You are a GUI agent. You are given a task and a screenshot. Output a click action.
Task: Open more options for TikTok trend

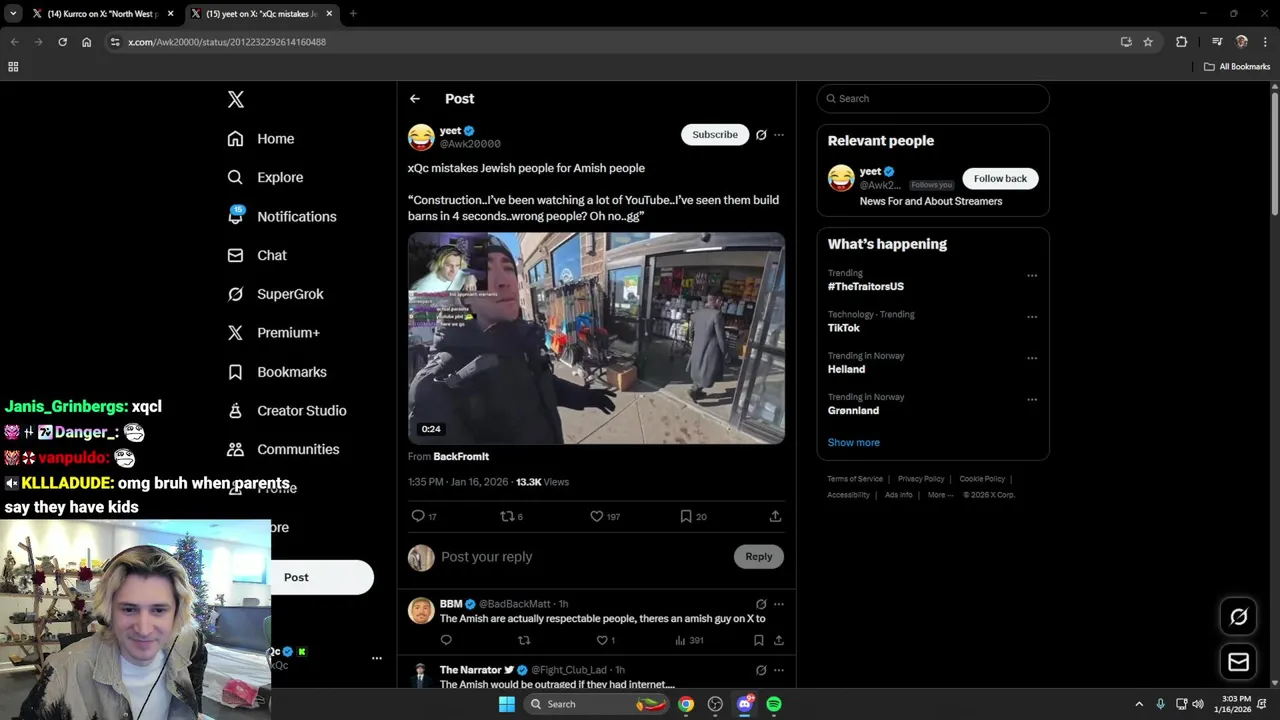1032,317
